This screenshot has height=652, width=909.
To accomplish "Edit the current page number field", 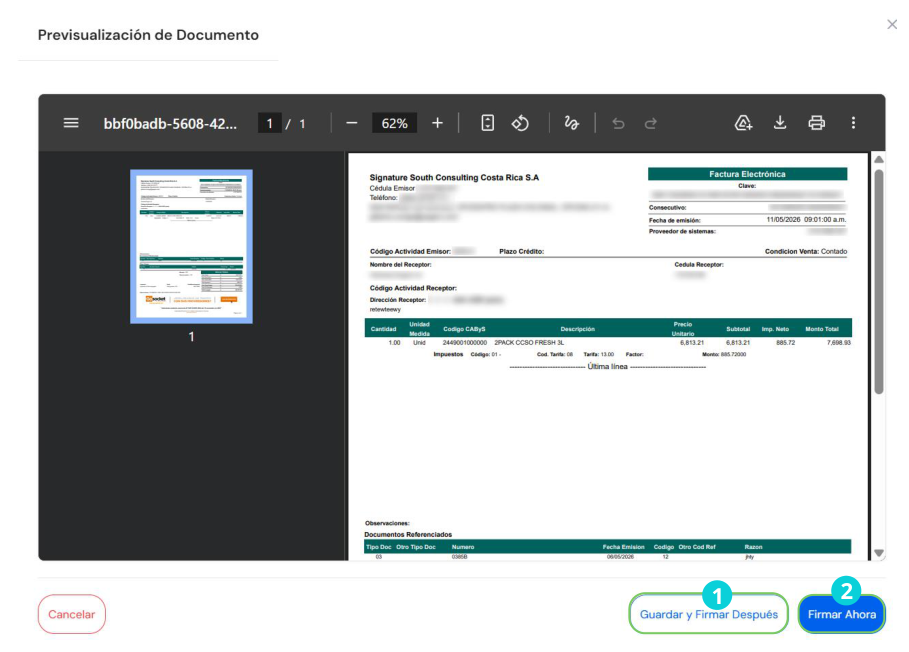I will 270,123.
